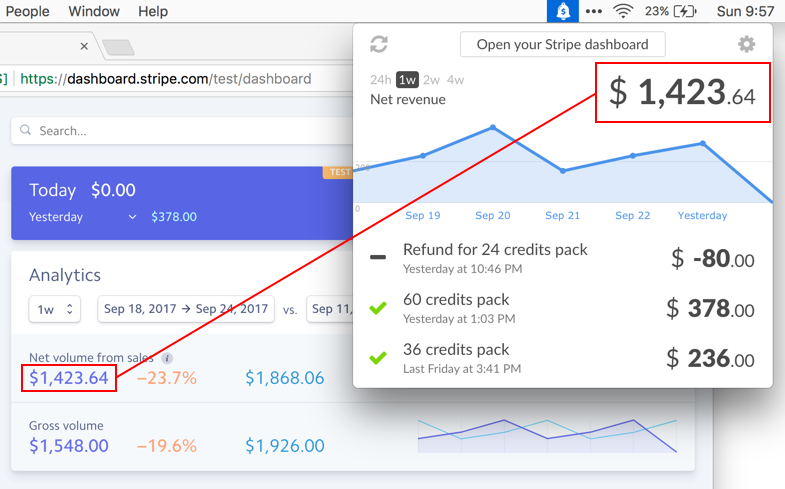
Task: Click the $ 1,423.64 net revenue total
Action: coord(682,93)
